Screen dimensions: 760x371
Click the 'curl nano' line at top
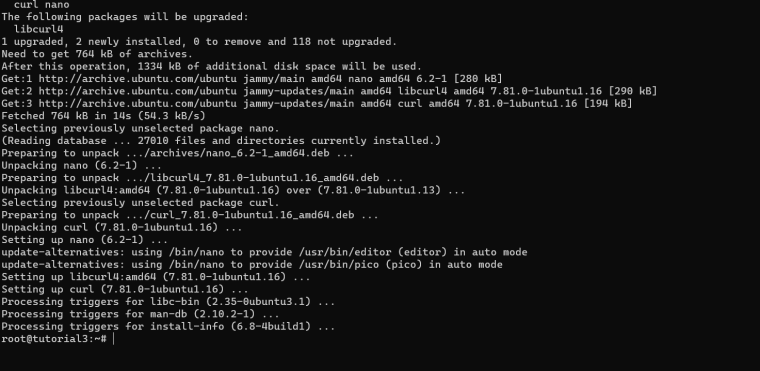point(42,5)
